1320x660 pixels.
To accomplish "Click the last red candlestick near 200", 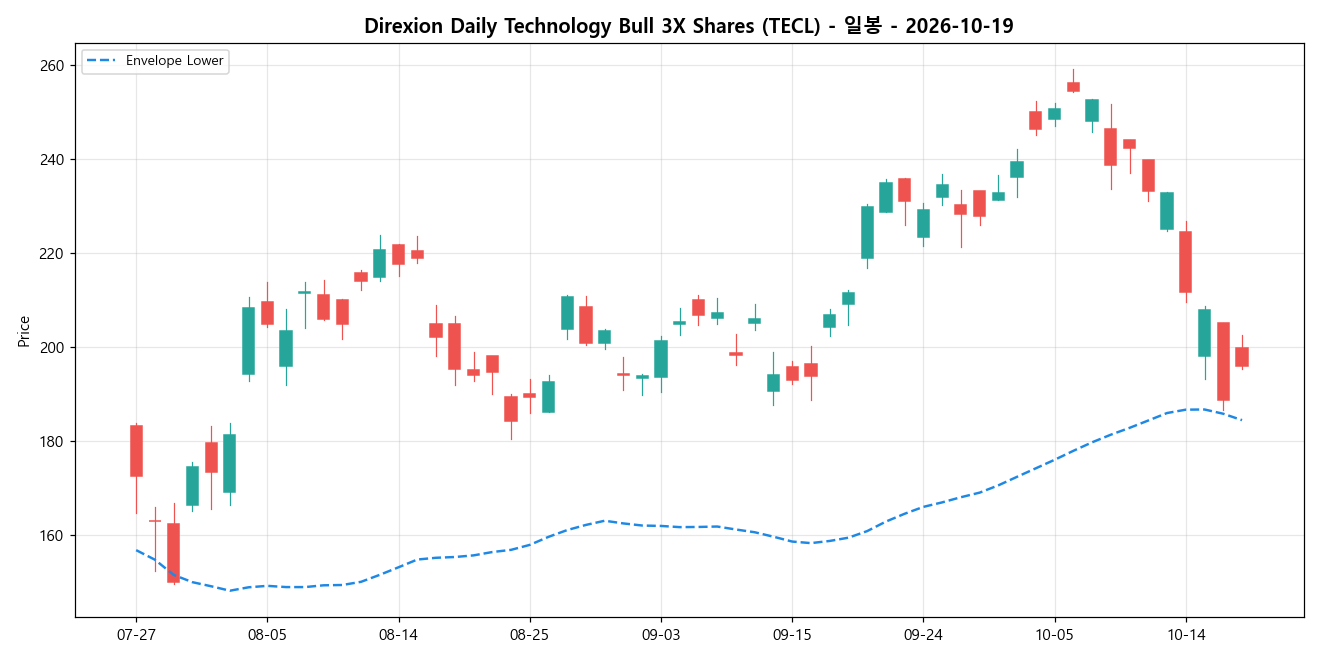I will [x=1242, y=357].
